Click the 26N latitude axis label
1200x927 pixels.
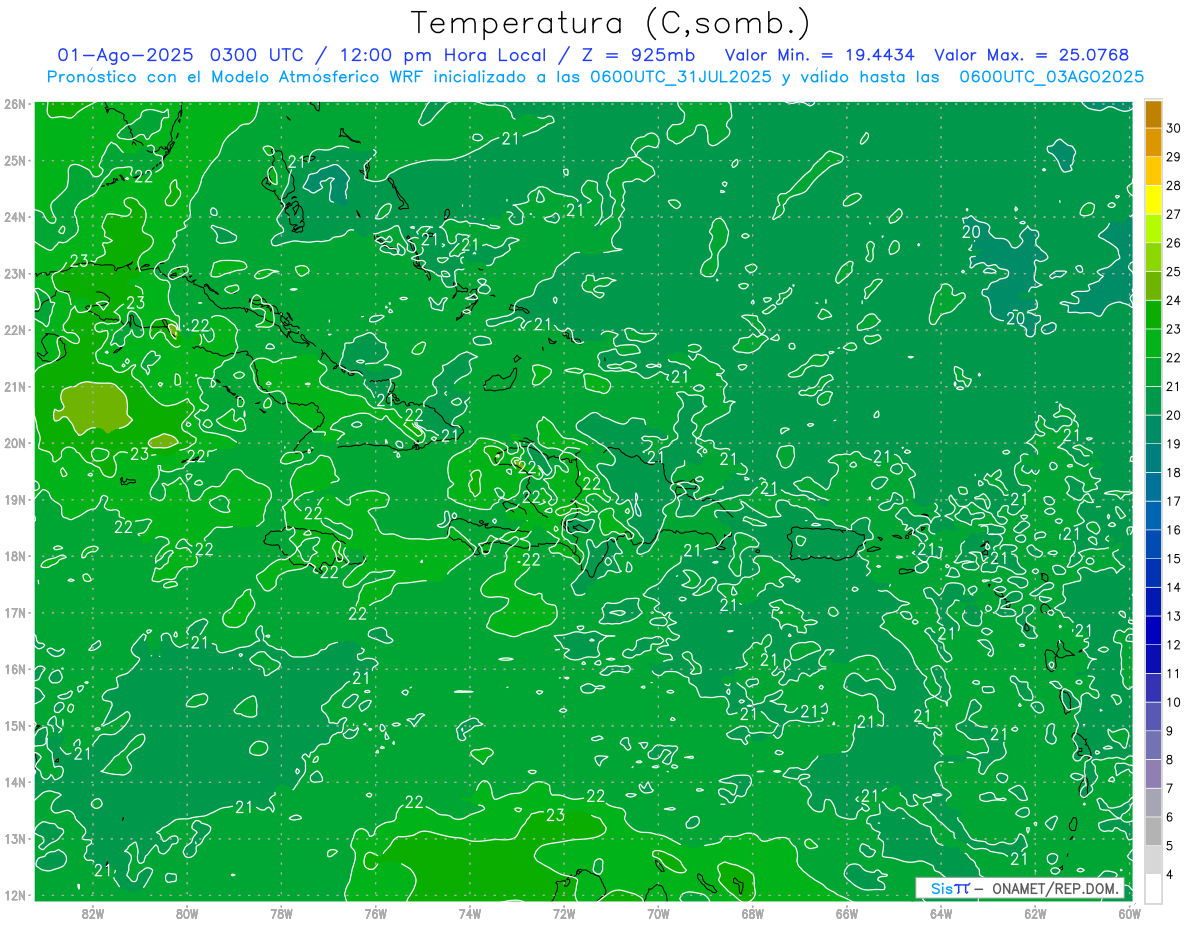15,104
